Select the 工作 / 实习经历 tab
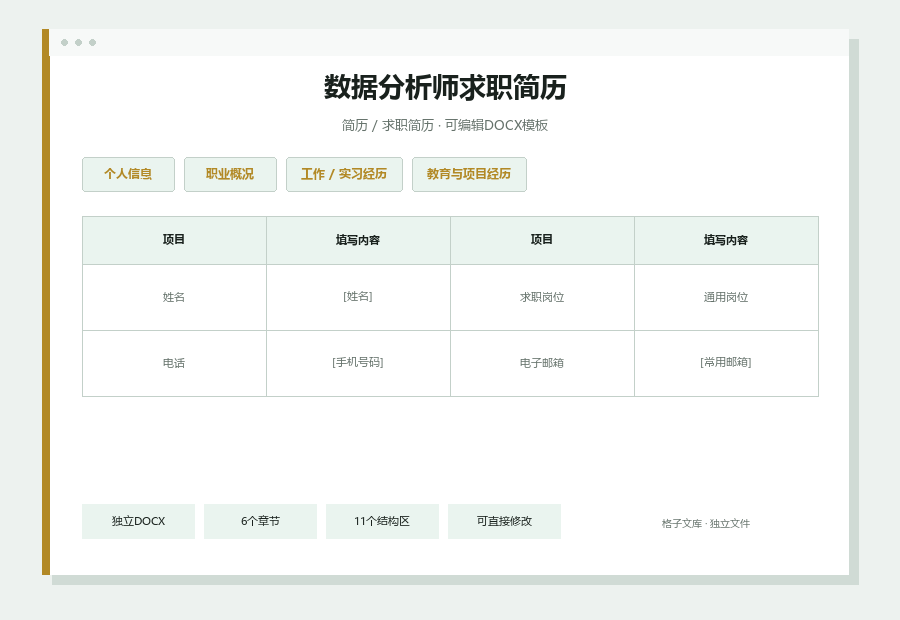Image resolution: width=900 pixels, height=620 pixels. click(x=344, y=175)
